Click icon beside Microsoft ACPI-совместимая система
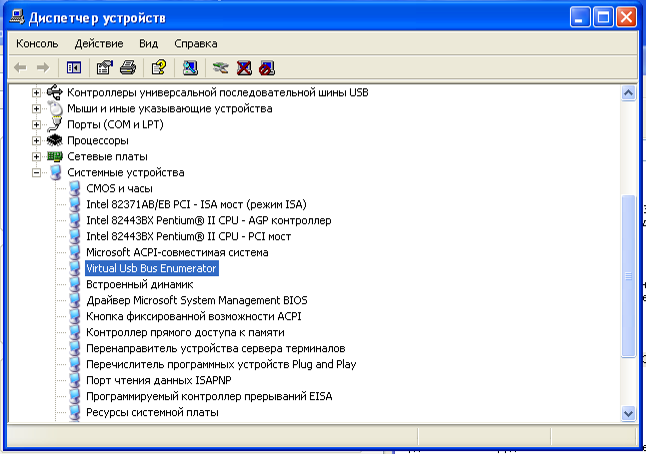The width and height of the screenshot is (646, 454). click(x=75, y=252)
